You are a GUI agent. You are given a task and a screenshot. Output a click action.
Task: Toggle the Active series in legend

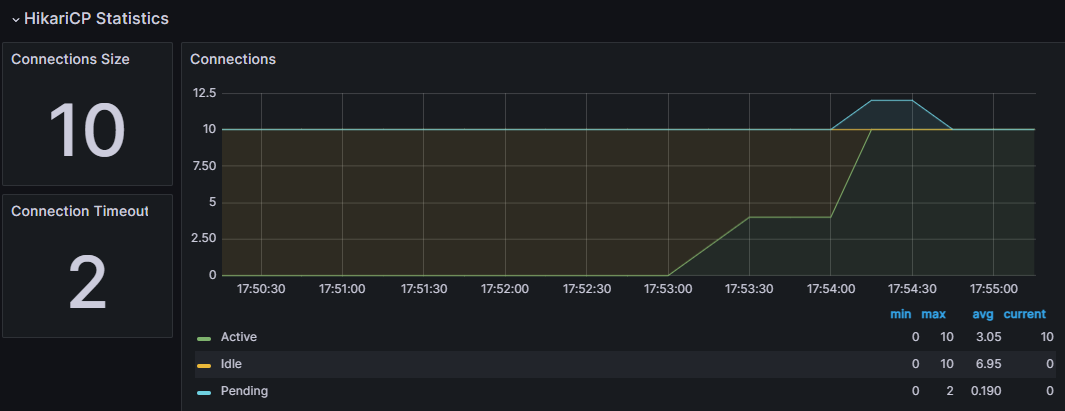[239, 337]
